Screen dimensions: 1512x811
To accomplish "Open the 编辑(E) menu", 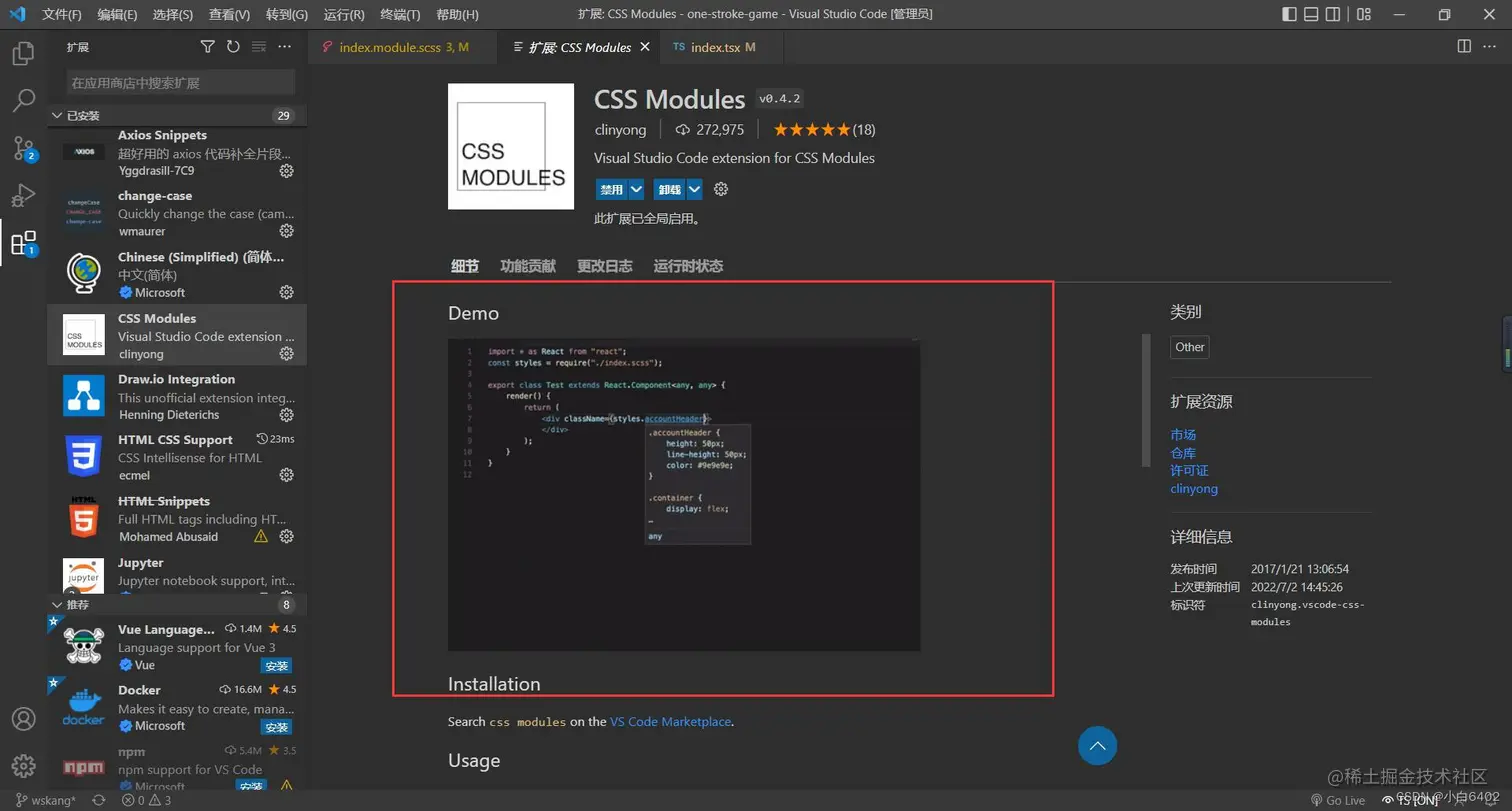I will [118, 14].
